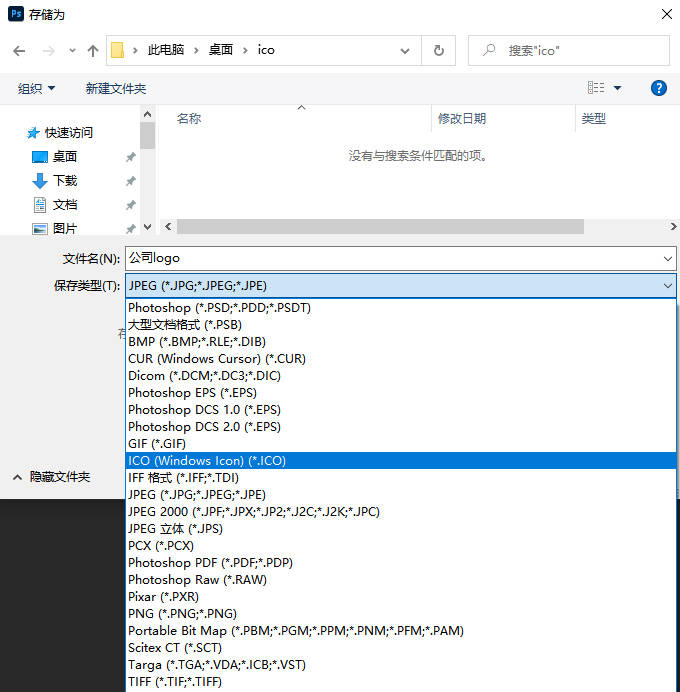Choose CUR Windows Cursor format
The width and height of the screenshot is (680, 692).
[x=401, y=359]
